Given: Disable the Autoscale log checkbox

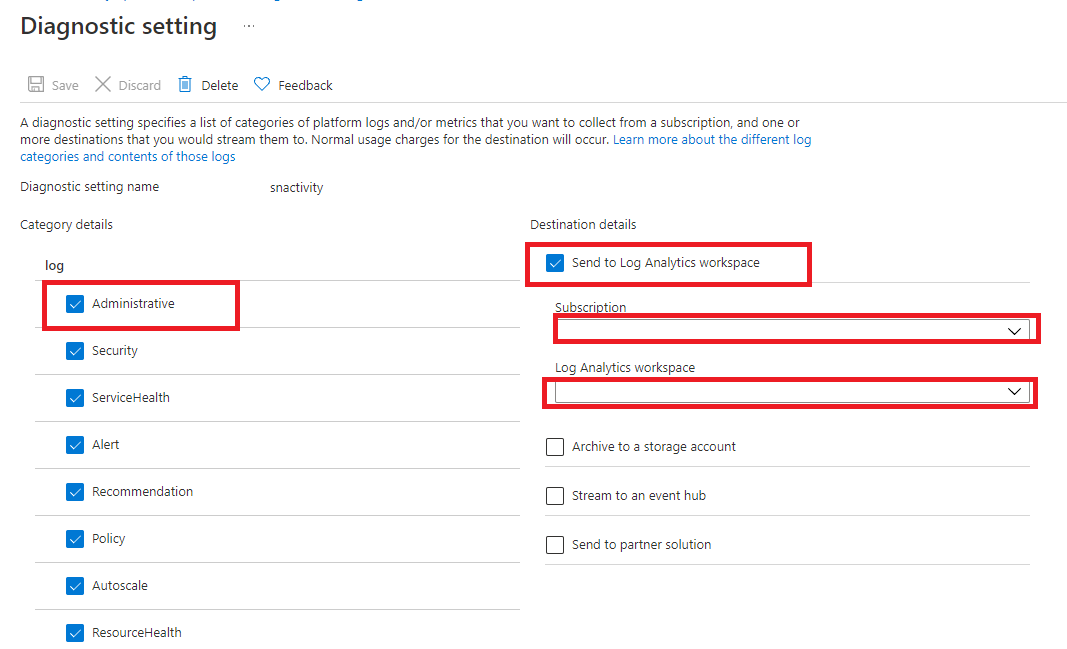Looking at the screenshot, I should point(75,586).
